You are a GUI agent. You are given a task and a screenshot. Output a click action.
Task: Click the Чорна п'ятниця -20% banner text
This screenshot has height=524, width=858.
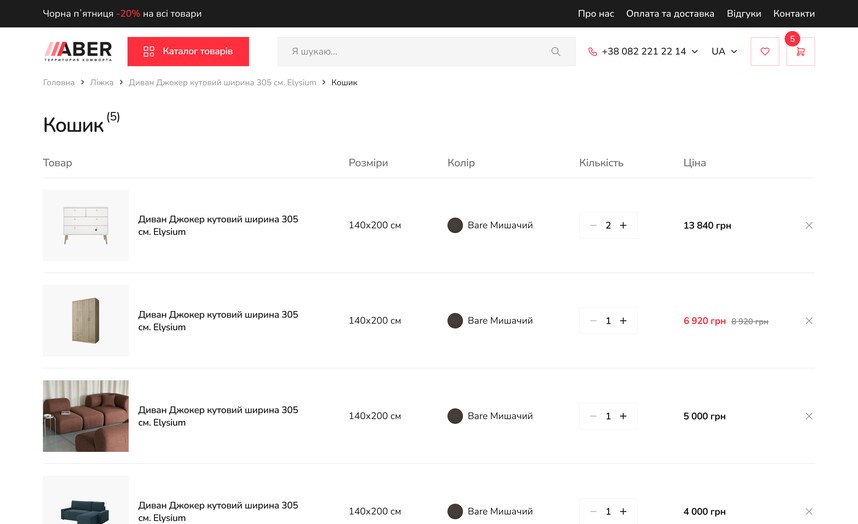tap(122, 14)
